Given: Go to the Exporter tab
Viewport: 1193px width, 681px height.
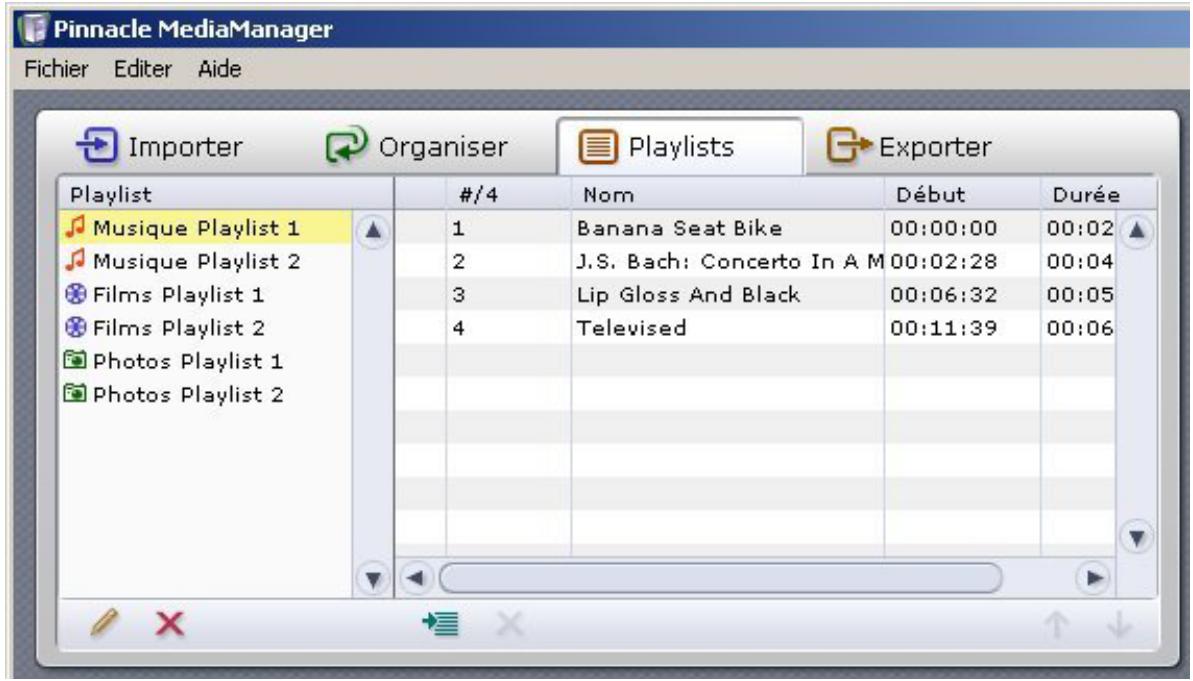Looking at the screenshot, I should 909,146.
